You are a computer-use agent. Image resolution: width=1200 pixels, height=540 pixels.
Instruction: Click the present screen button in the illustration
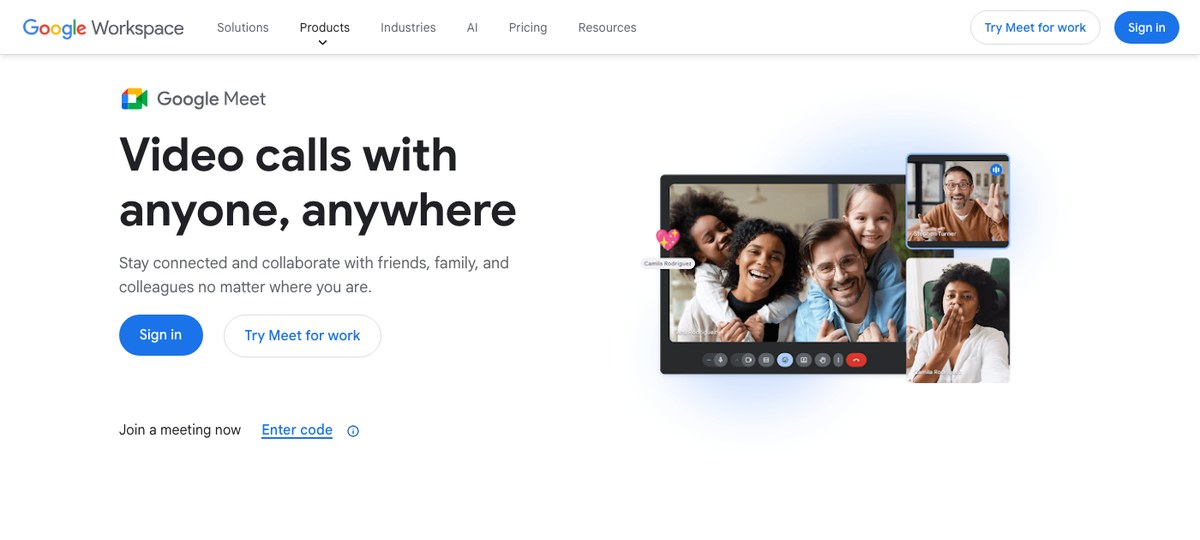click(804, 360)
